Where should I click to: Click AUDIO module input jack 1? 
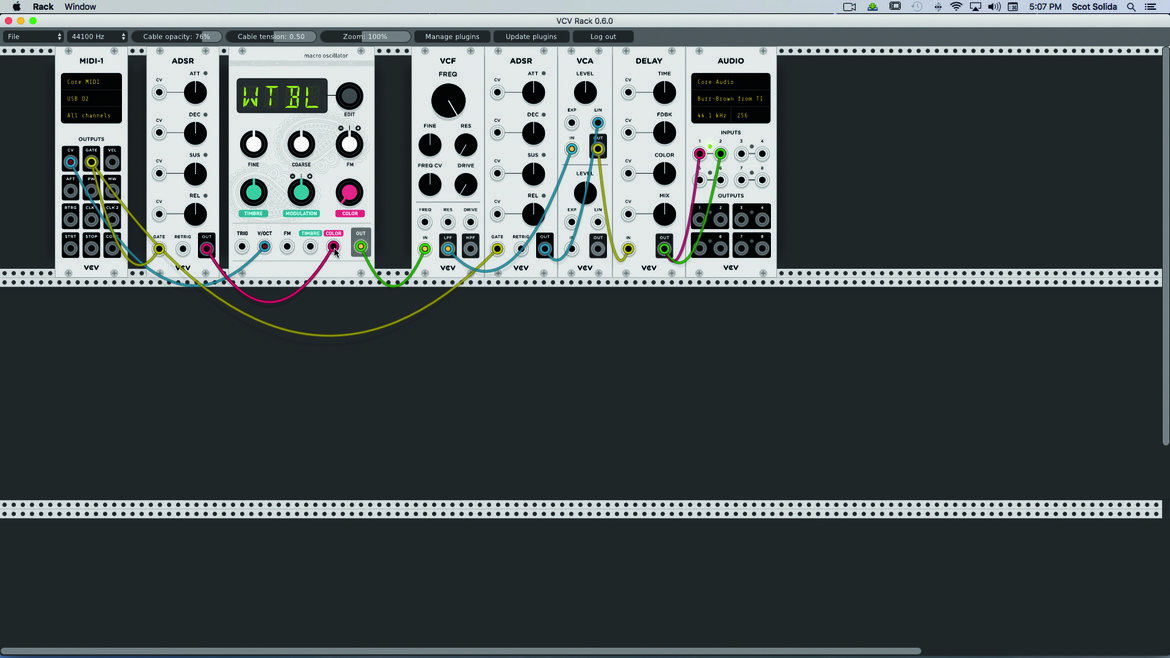[x=699, y=154]
